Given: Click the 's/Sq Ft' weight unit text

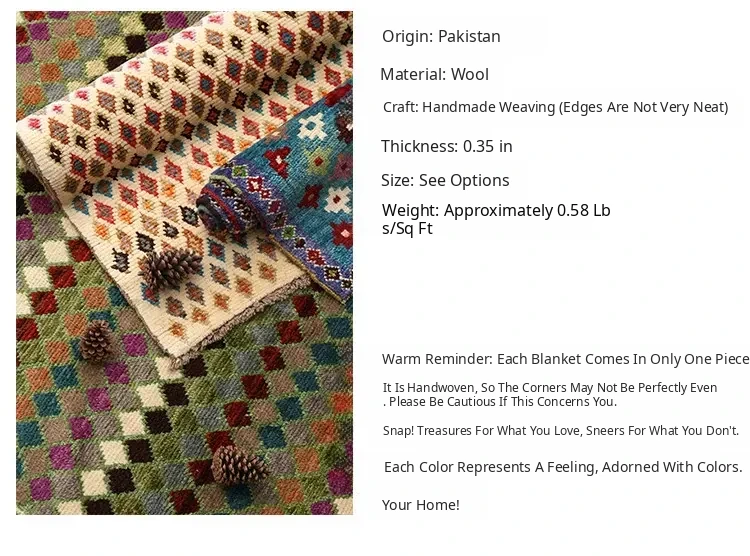Looking at the screenshot, I should [x=407, y=229].
